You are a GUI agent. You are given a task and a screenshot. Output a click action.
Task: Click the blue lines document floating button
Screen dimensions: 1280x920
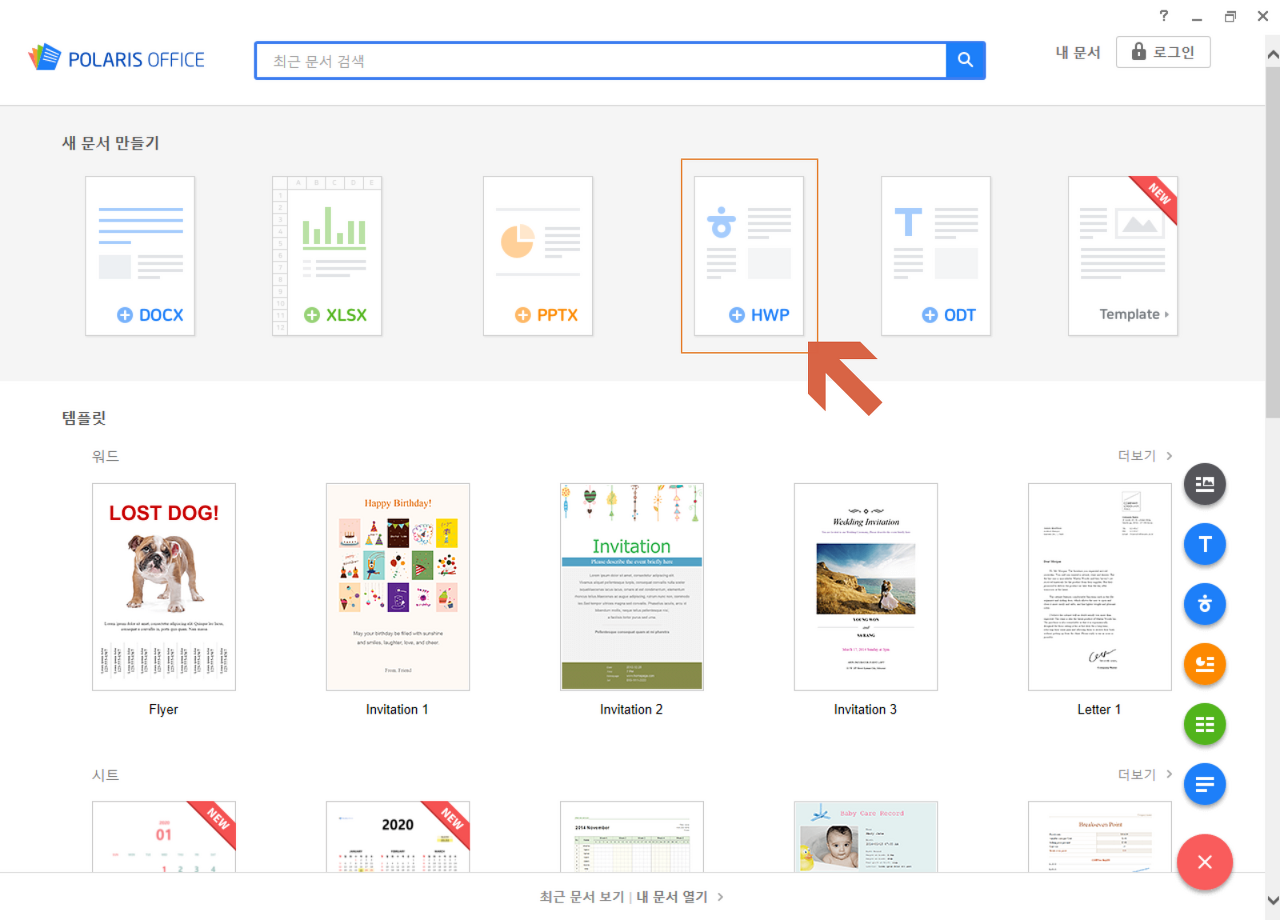pos(1205,784)
